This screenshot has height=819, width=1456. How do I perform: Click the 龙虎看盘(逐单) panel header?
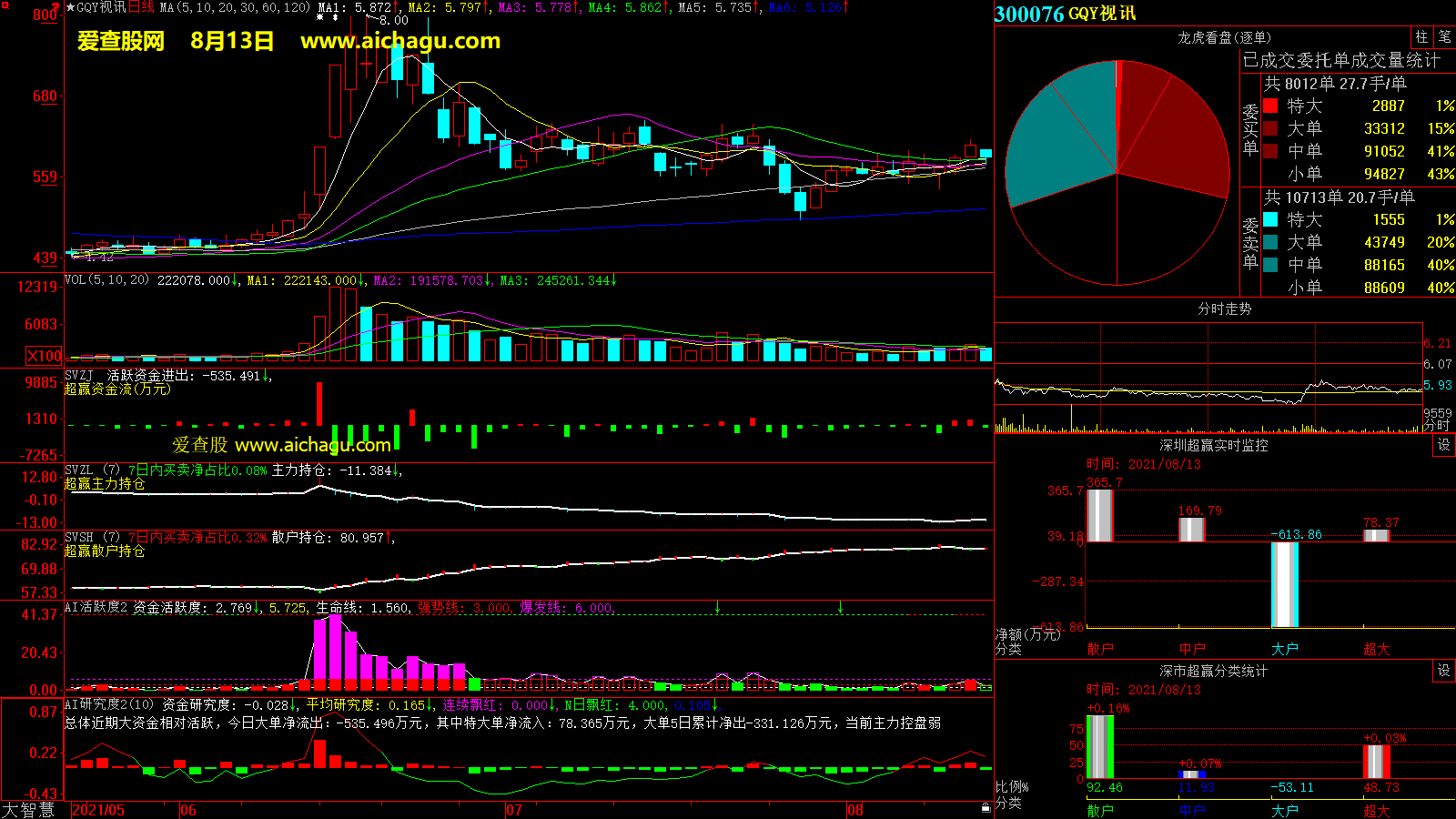point(1224,37)
